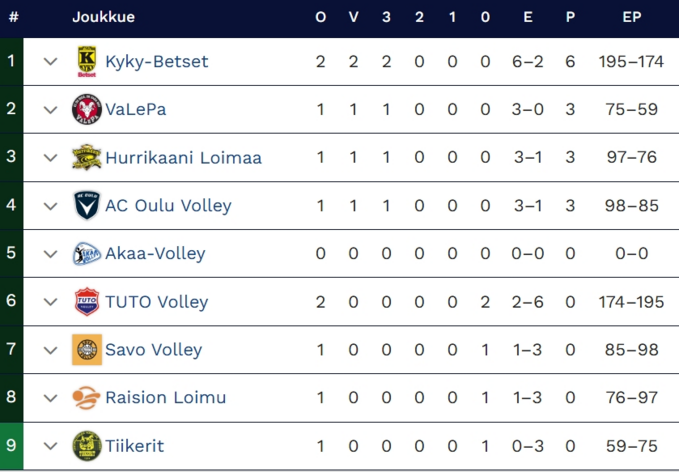Image resolution: width=679 pixels, height=472 pixels.
Task: Open the Hurrikaani Loimaa team link
Action: [x=183, y=158]
